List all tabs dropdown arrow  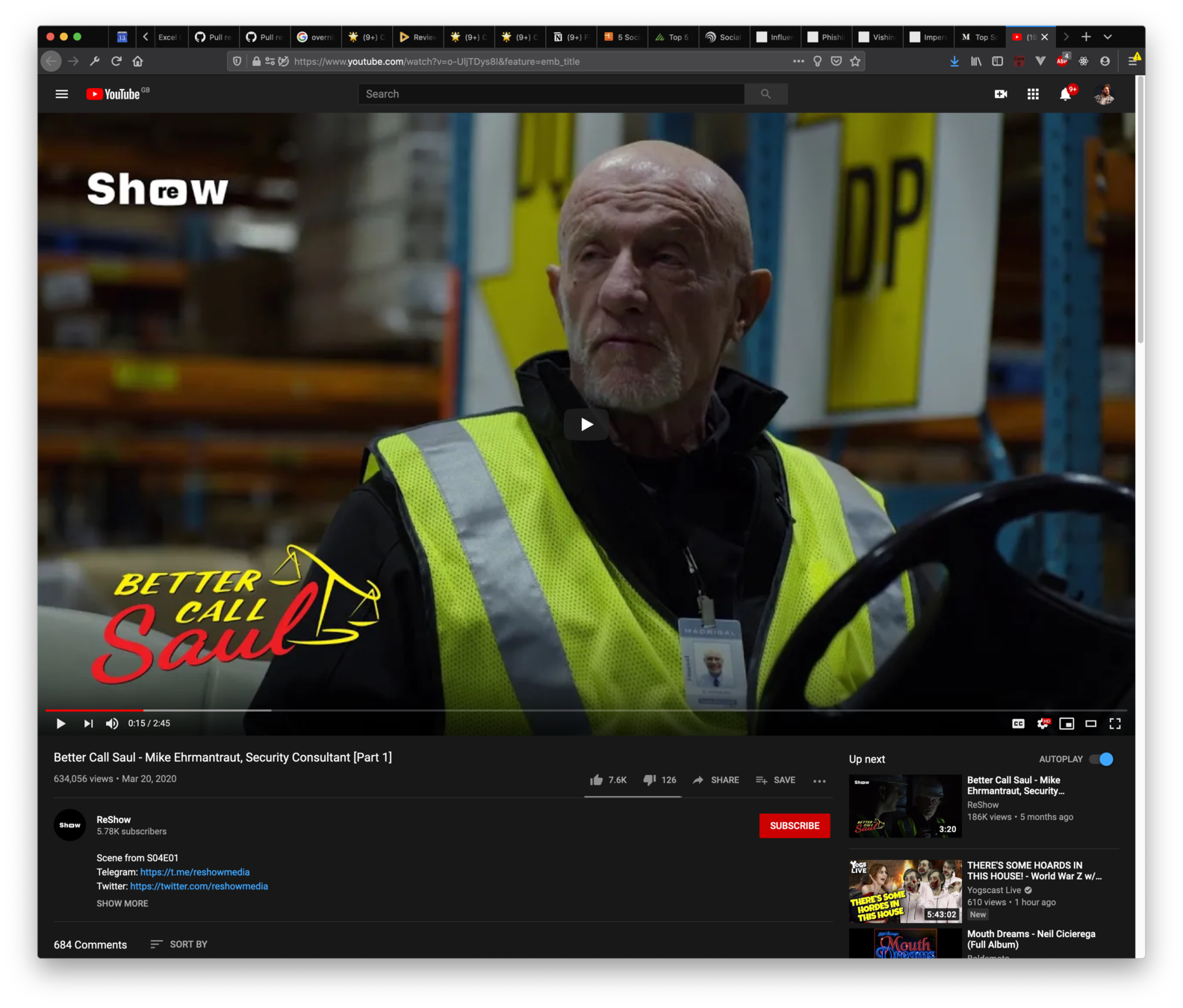pos(1108,37)
